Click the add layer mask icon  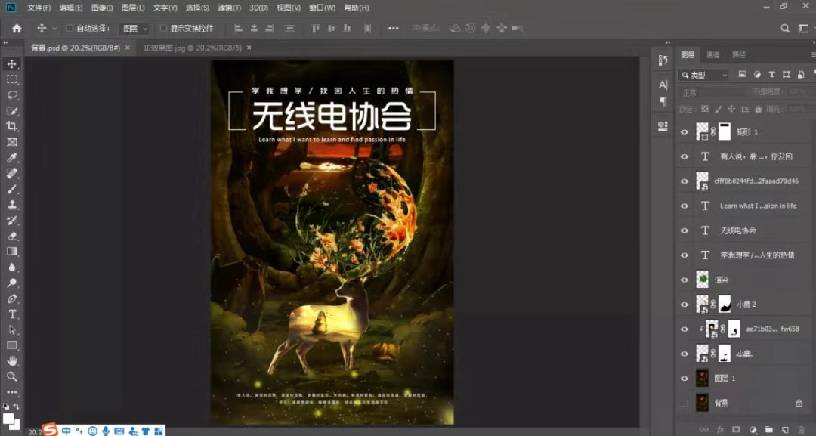coord(736,430)
